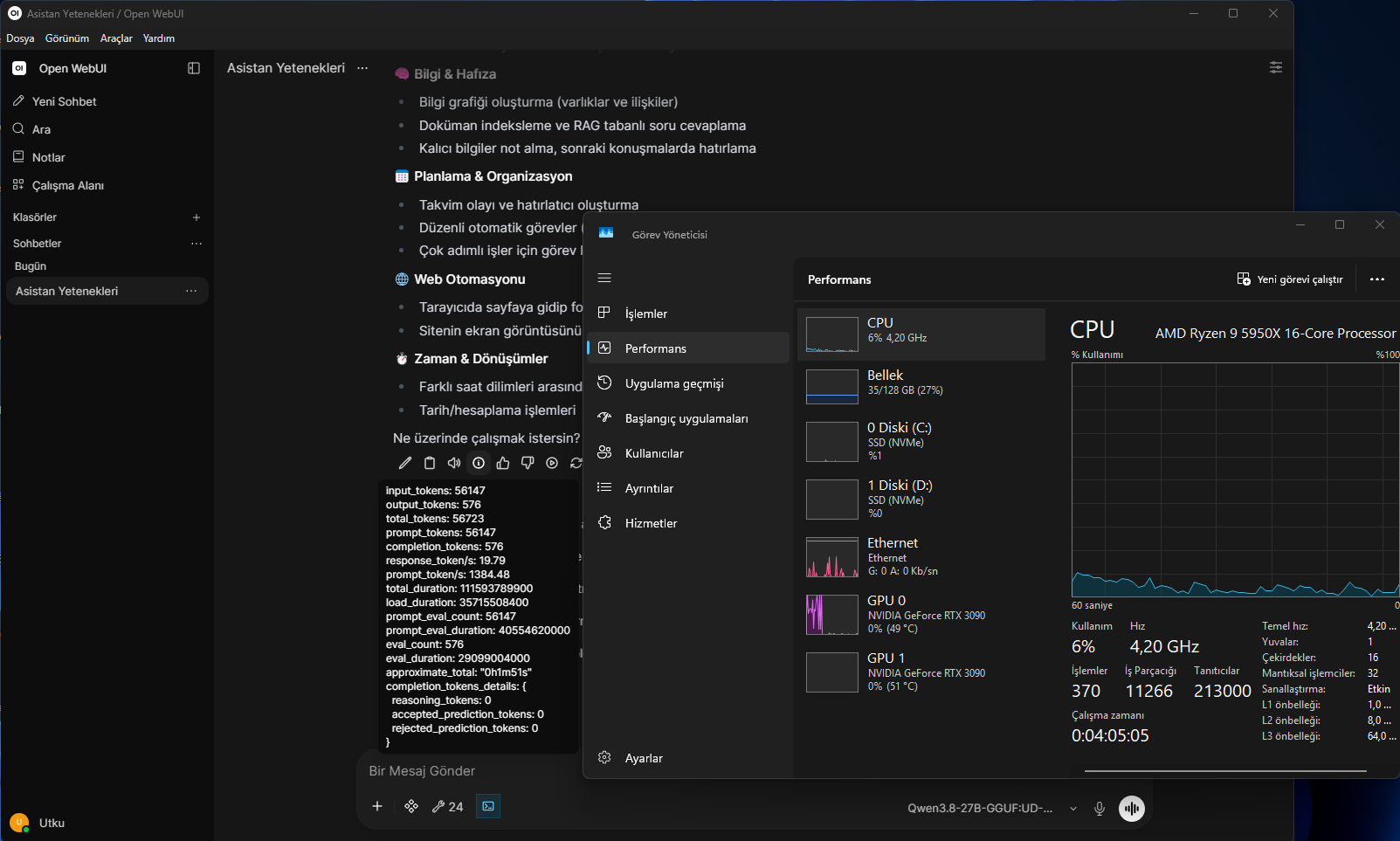Open the Yardım menu
1400x841 pixels.
tap(159, 38)
